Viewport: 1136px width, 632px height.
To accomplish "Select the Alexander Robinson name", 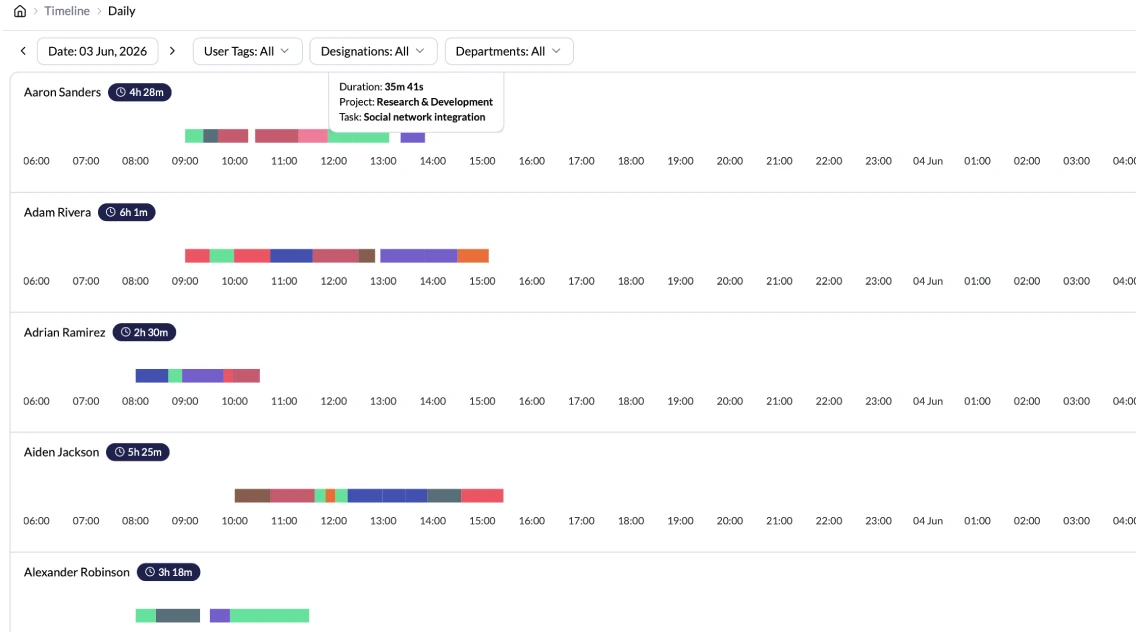I will pos(77,572).
